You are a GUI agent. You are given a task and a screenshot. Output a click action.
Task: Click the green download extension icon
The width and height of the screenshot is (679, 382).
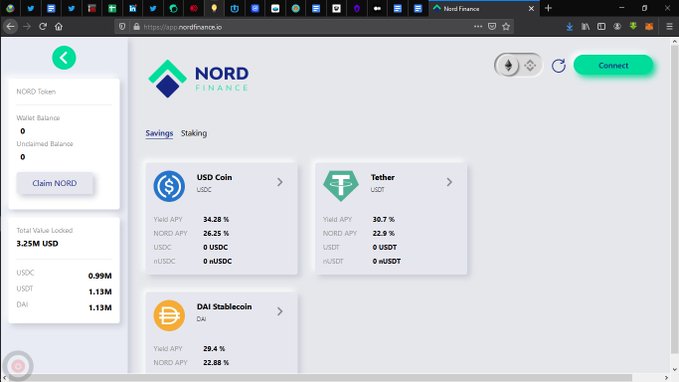point(633,26)
